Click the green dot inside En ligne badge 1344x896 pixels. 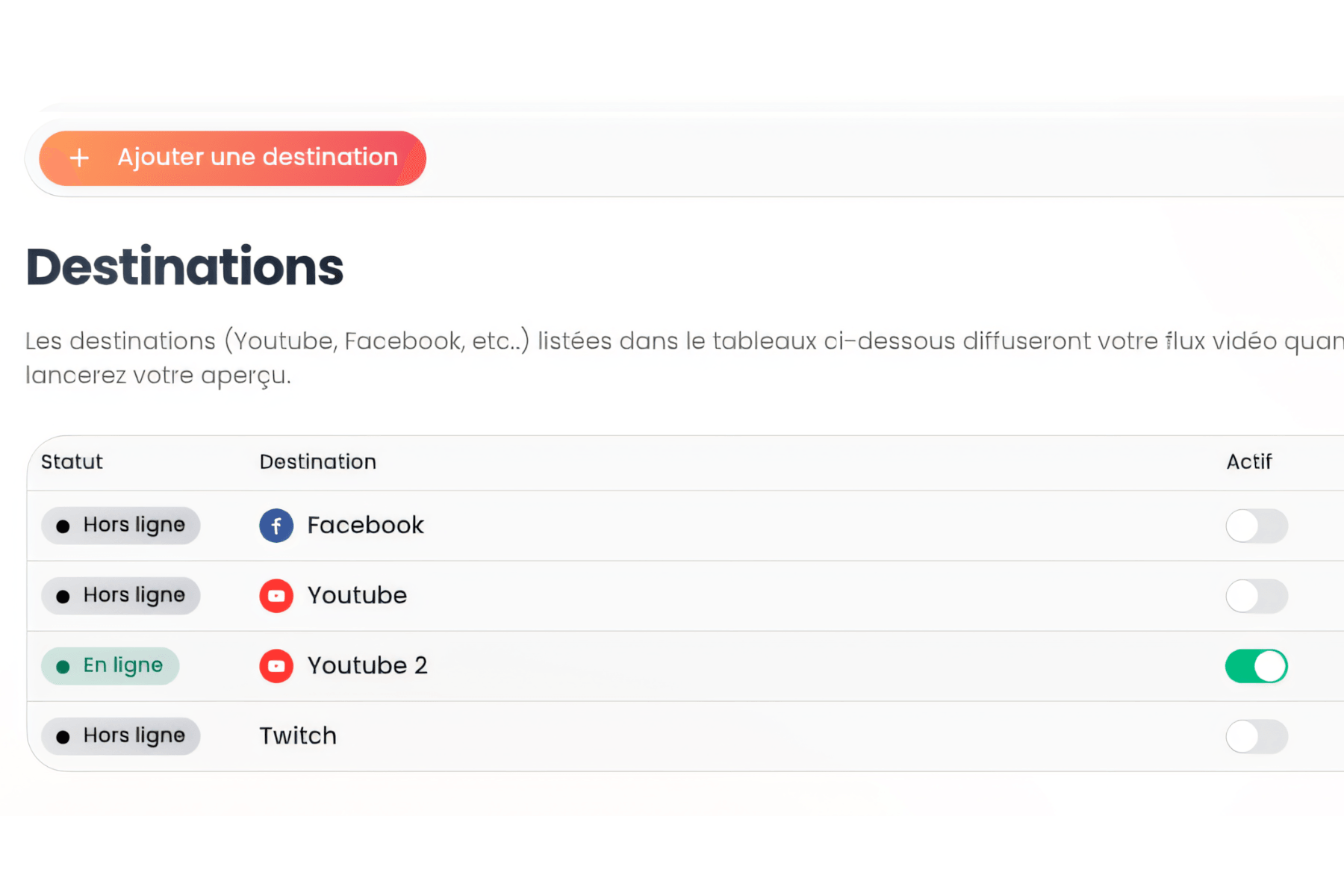(63, 666)
